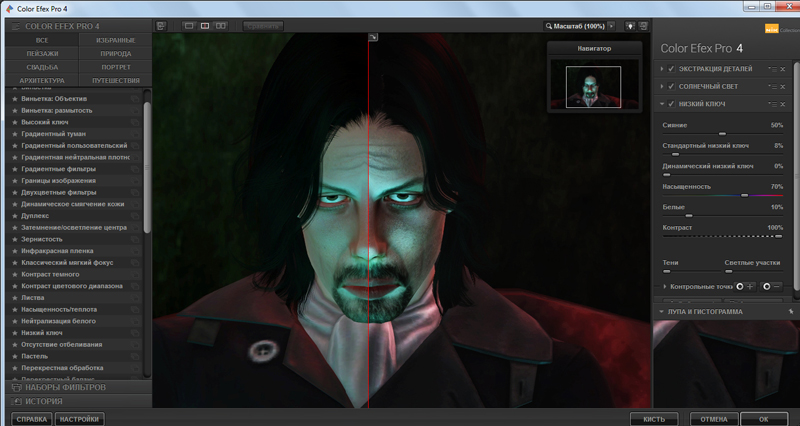Click the single image view icon
Screen dimensions: 800x426
189,26
